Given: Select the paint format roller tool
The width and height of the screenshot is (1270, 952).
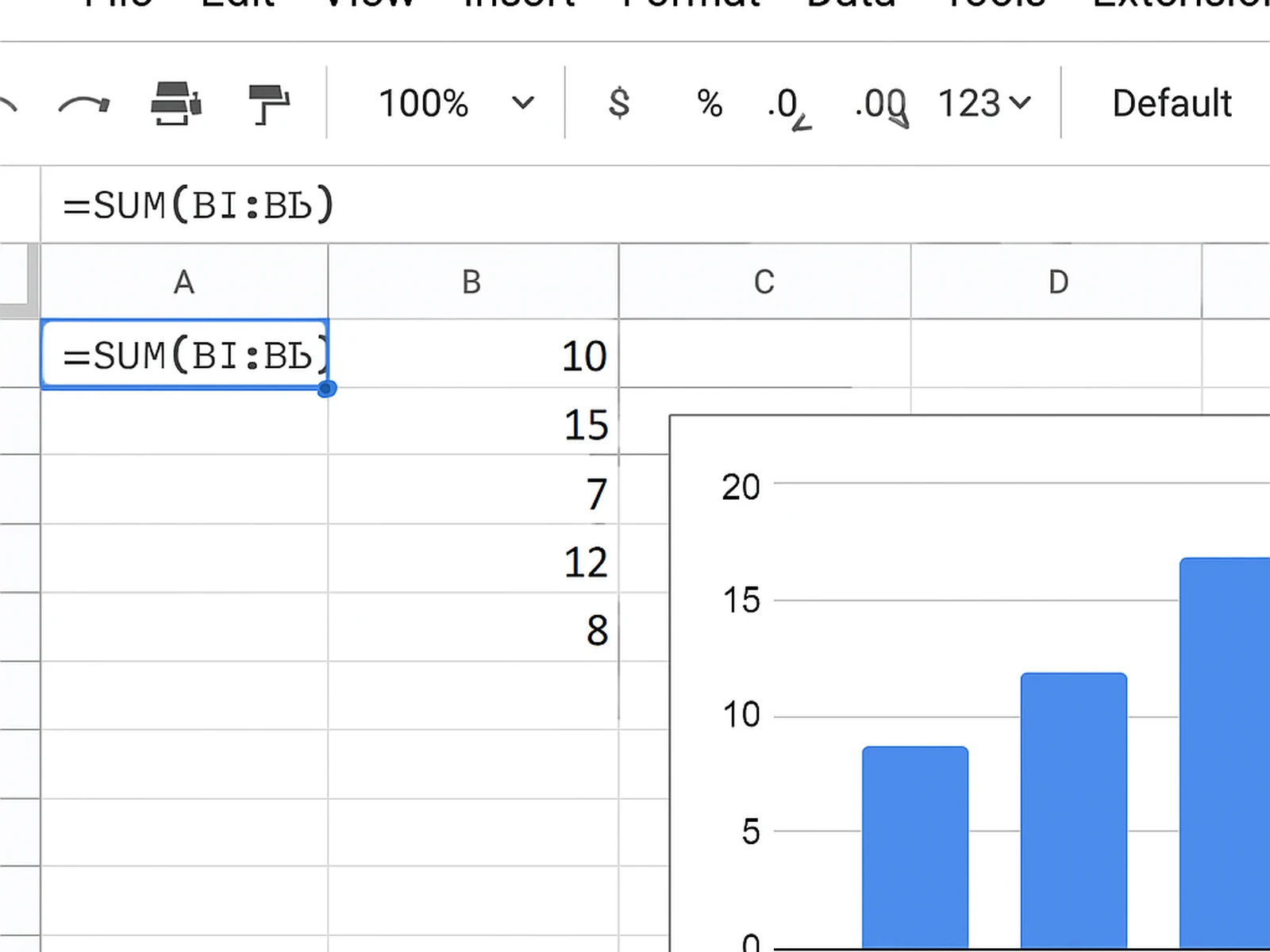Looking at the screenshot, I should [268, 104].
